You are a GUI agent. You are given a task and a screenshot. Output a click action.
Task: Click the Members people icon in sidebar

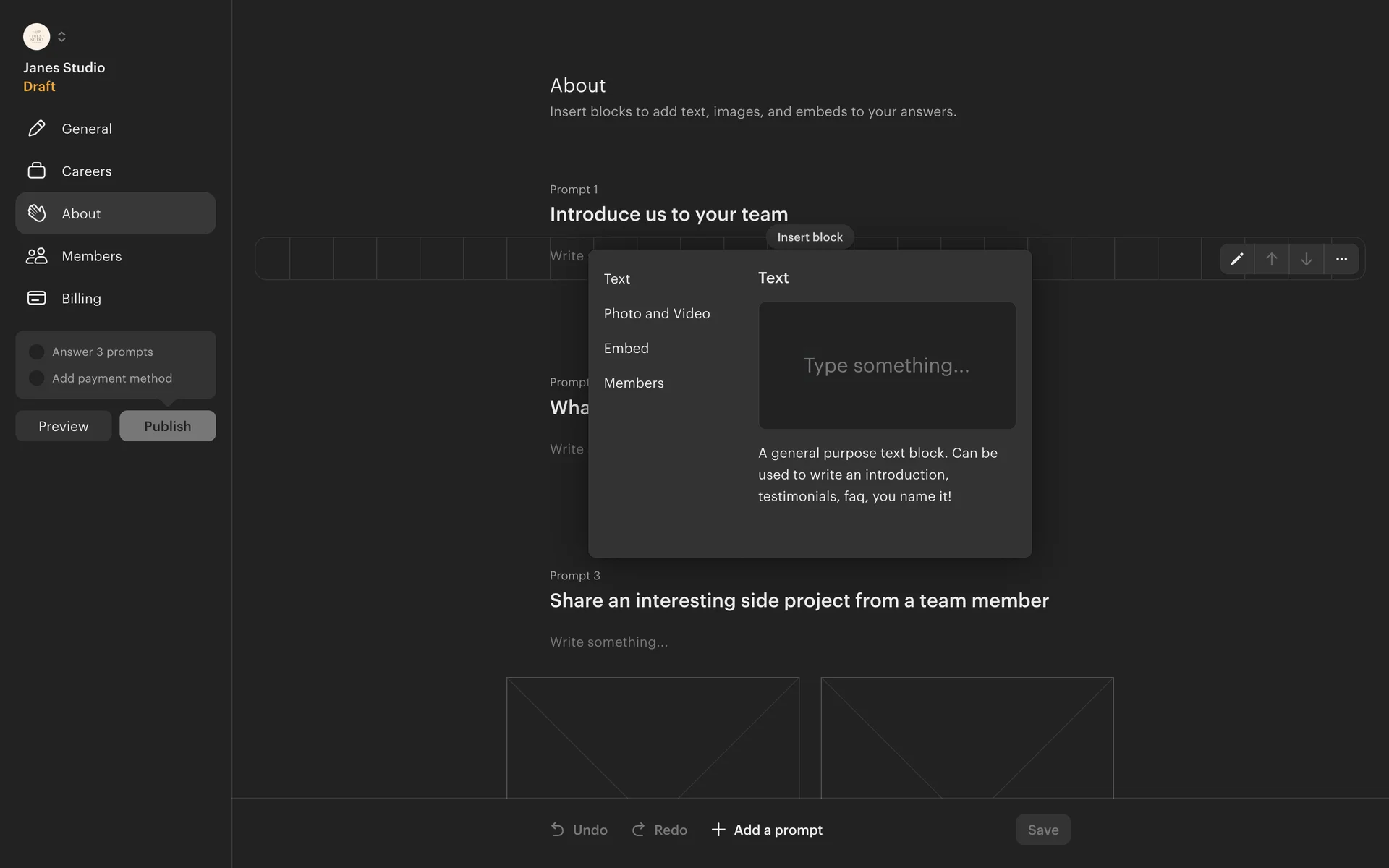click(x=36, y=256)
